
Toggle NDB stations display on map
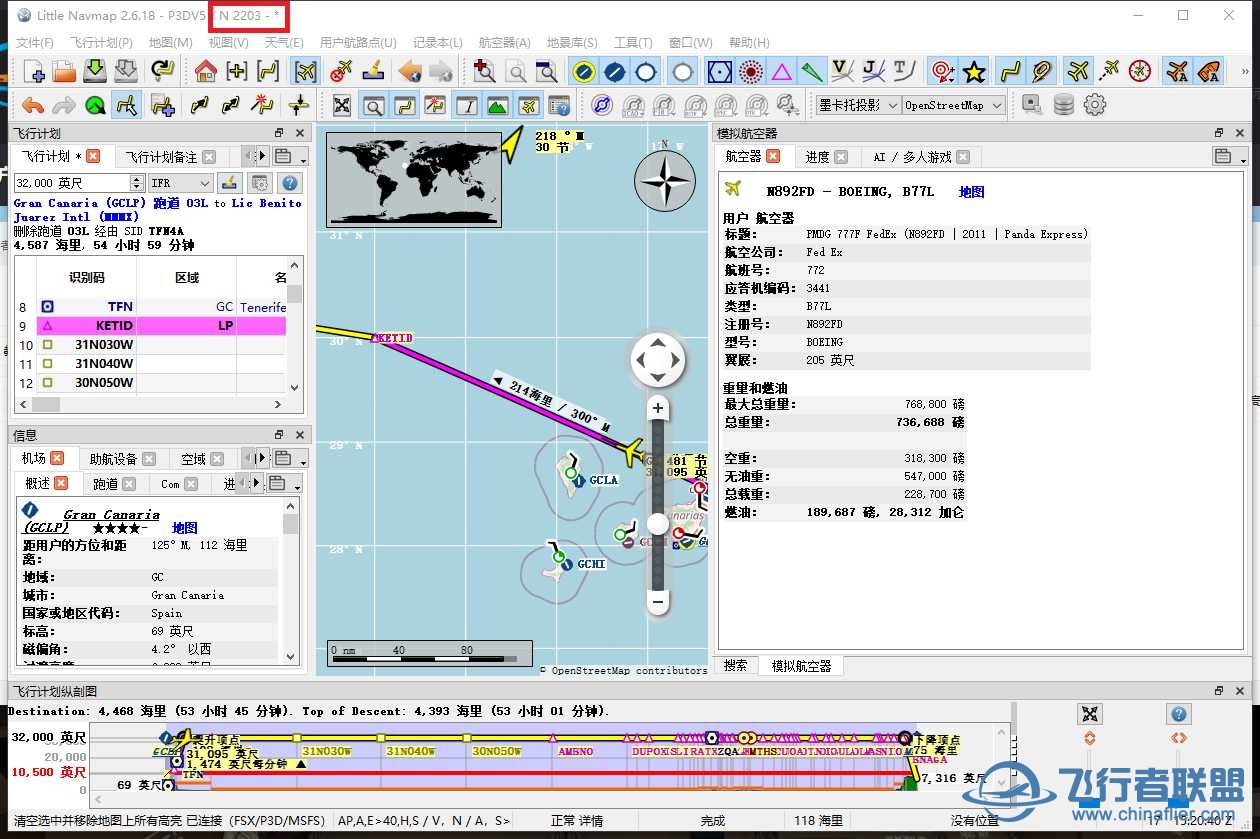pyautogui.click(x=750, y=72)
